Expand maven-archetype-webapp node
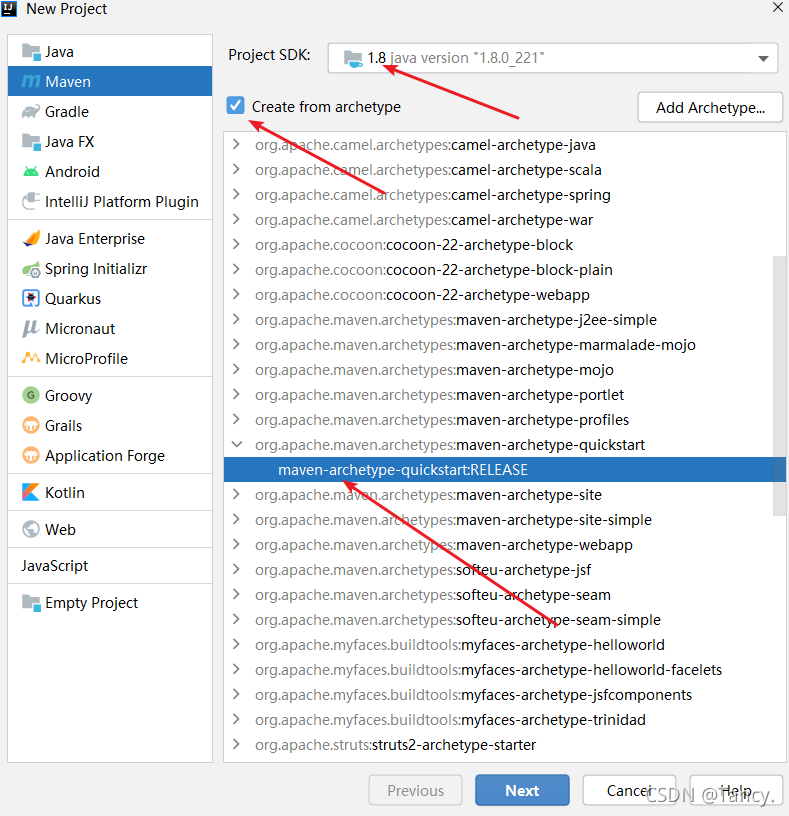Image resolution: width=789 pixels, height=816 pixels. point(236,544)
